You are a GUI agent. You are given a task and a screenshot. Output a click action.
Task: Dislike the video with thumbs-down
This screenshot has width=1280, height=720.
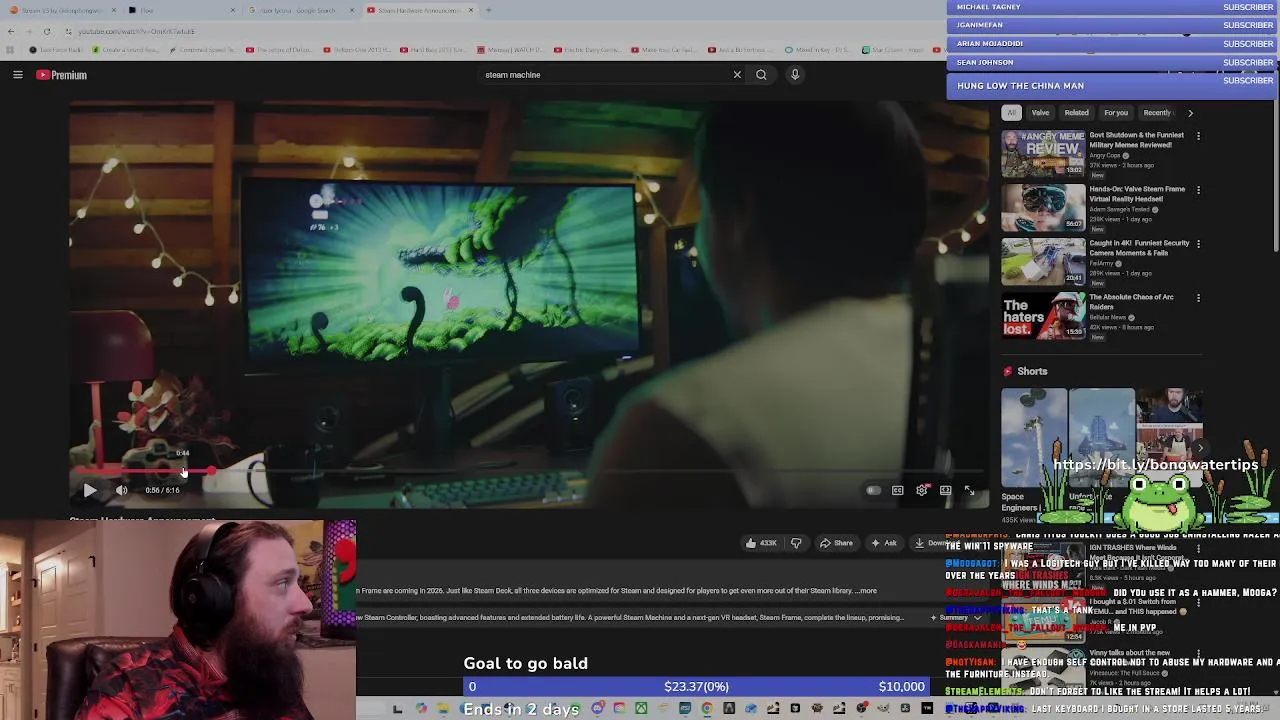796,543
